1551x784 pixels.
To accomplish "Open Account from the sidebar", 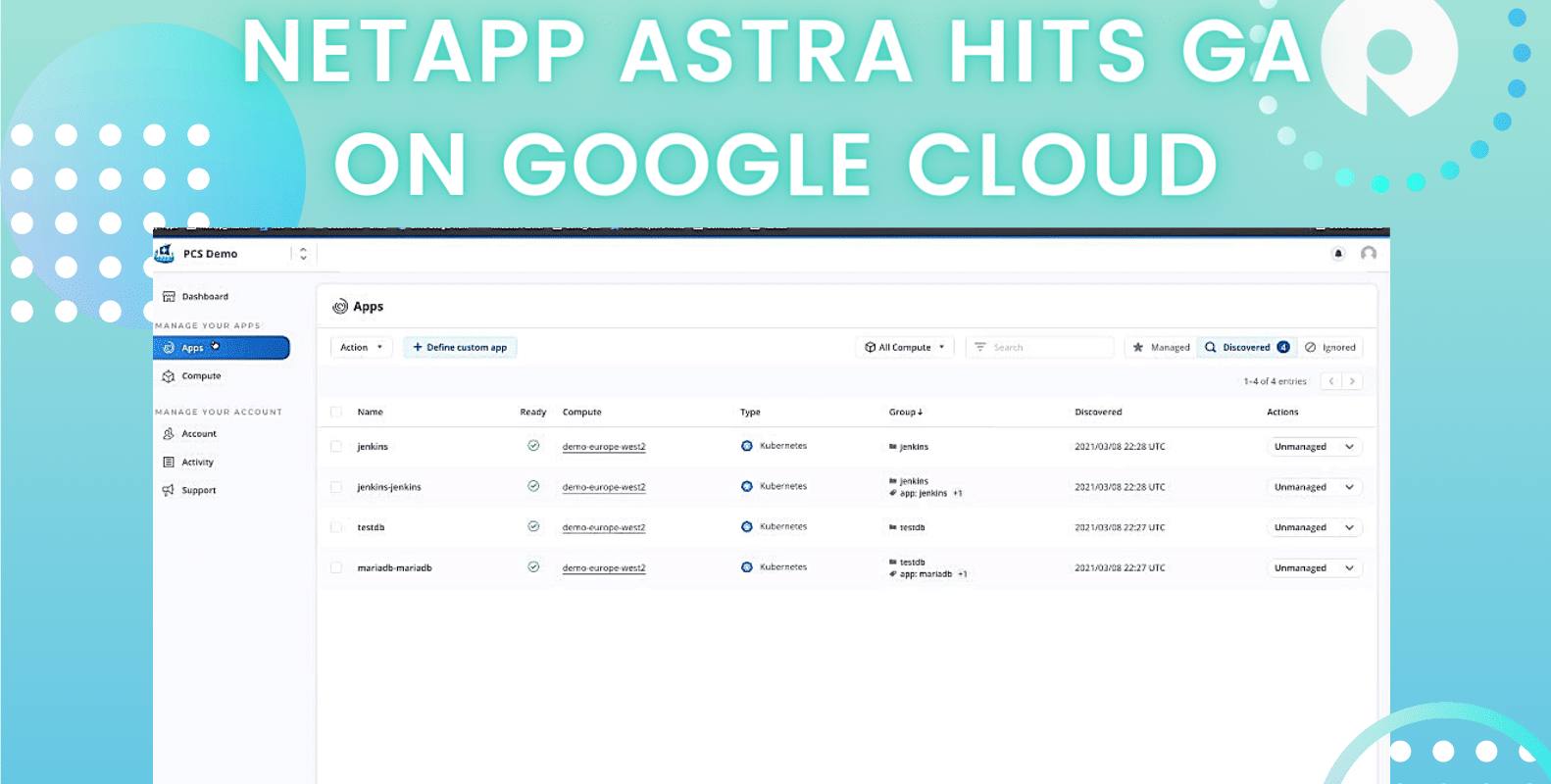I will pos(199,433).
